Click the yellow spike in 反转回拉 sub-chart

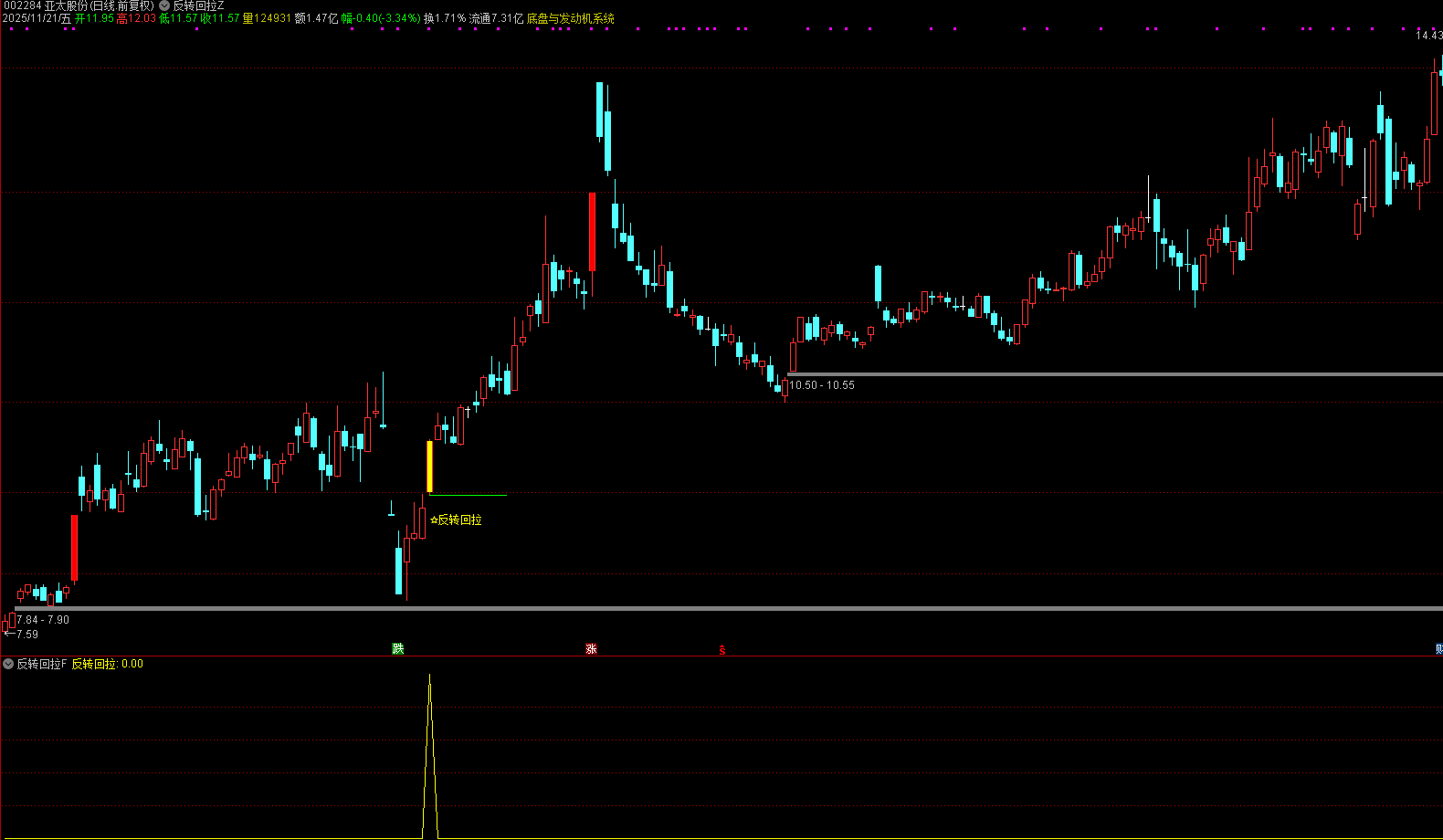(x=430, y=756)
